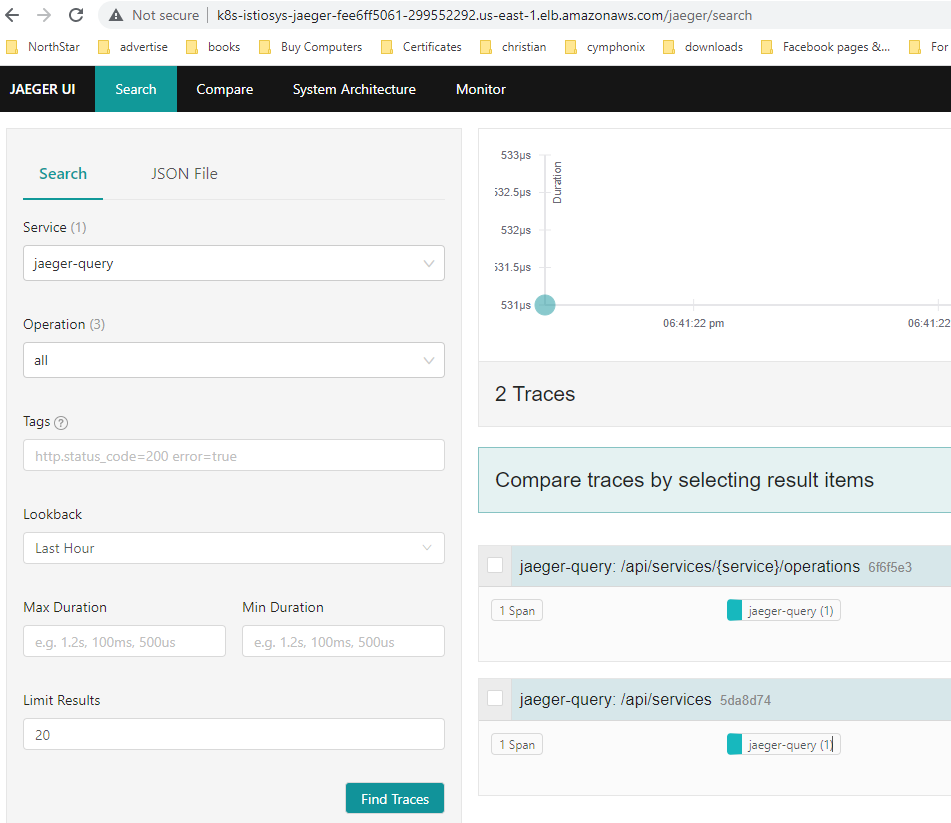Click the Find Traces button
This screenshot has height=823, width=951.
(x=395, y=799)
